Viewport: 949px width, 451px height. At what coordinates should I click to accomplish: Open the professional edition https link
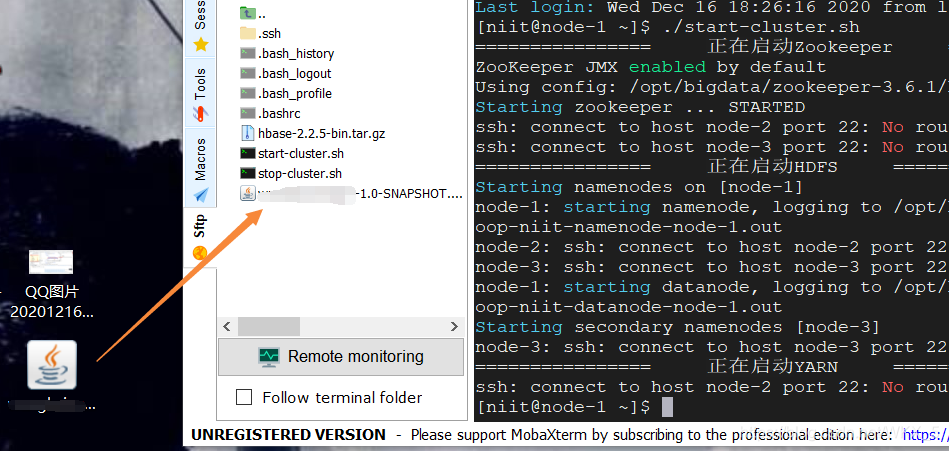(925, 435)
